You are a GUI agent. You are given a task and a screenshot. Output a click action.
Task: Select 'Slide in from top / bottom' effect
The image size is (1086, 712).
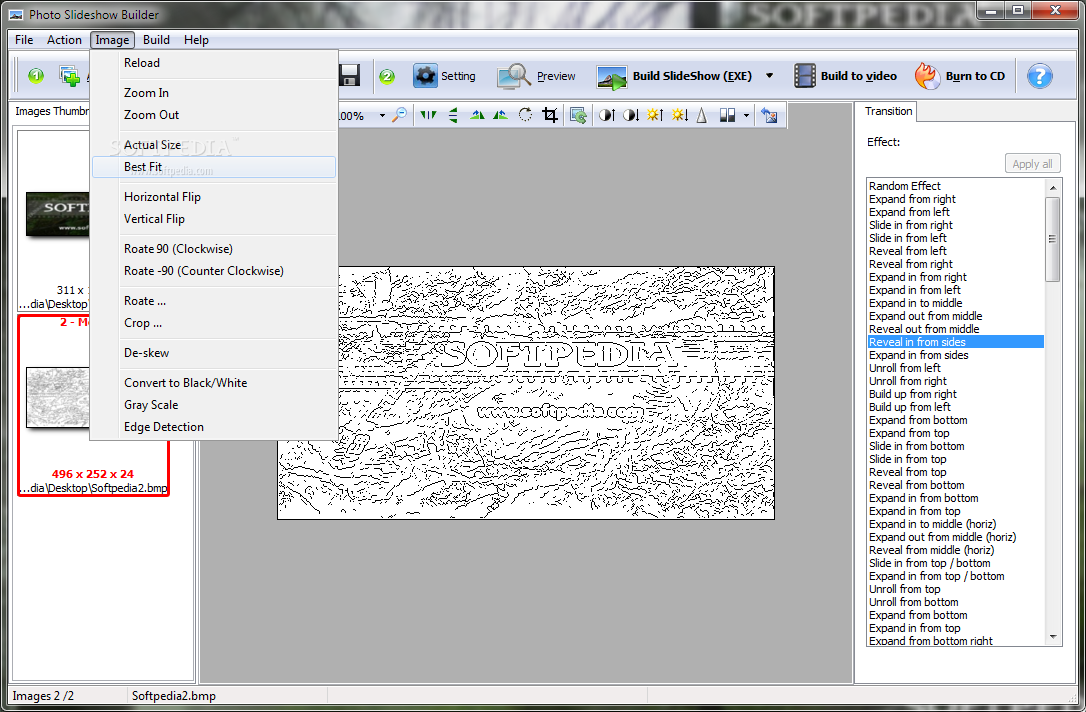point(956,563)
